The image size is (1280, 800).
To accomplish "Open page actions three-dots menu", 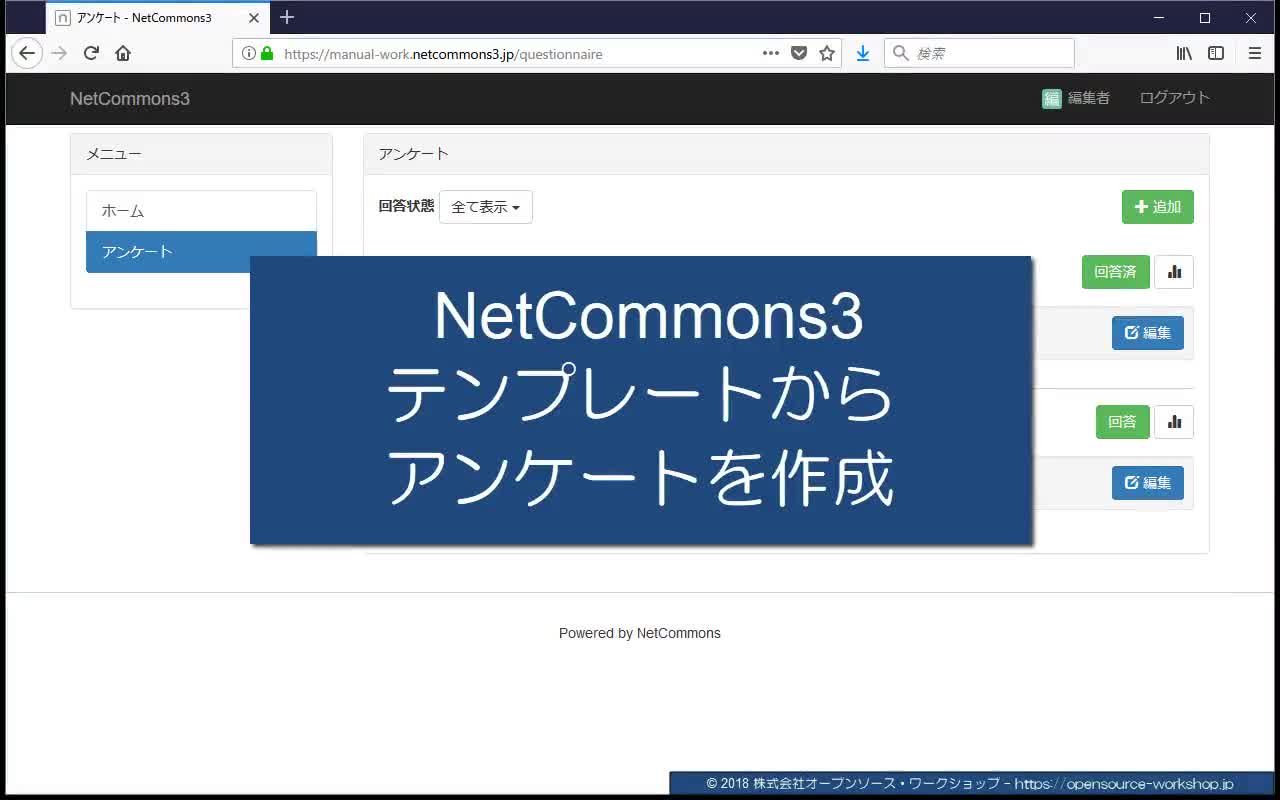I will click(771, 54).
